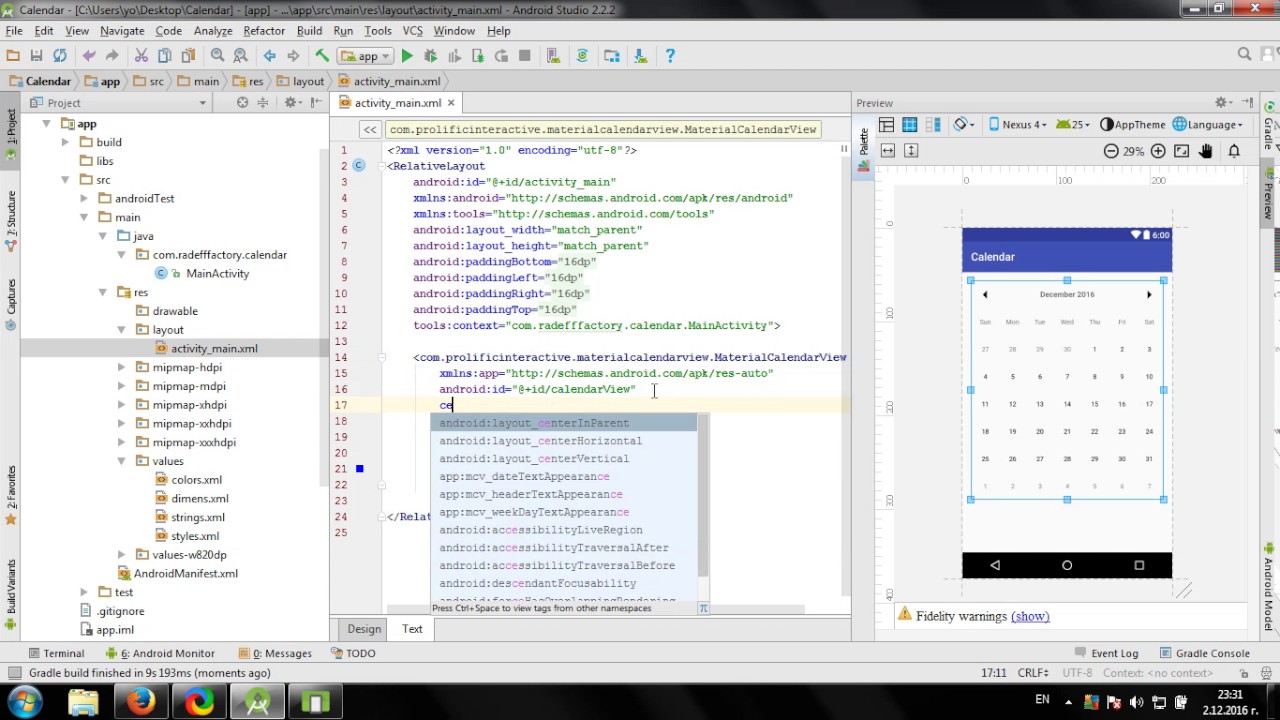The image size is (1280, 720).
Task: Open the Refactor menu
Action: pos(264,31)
